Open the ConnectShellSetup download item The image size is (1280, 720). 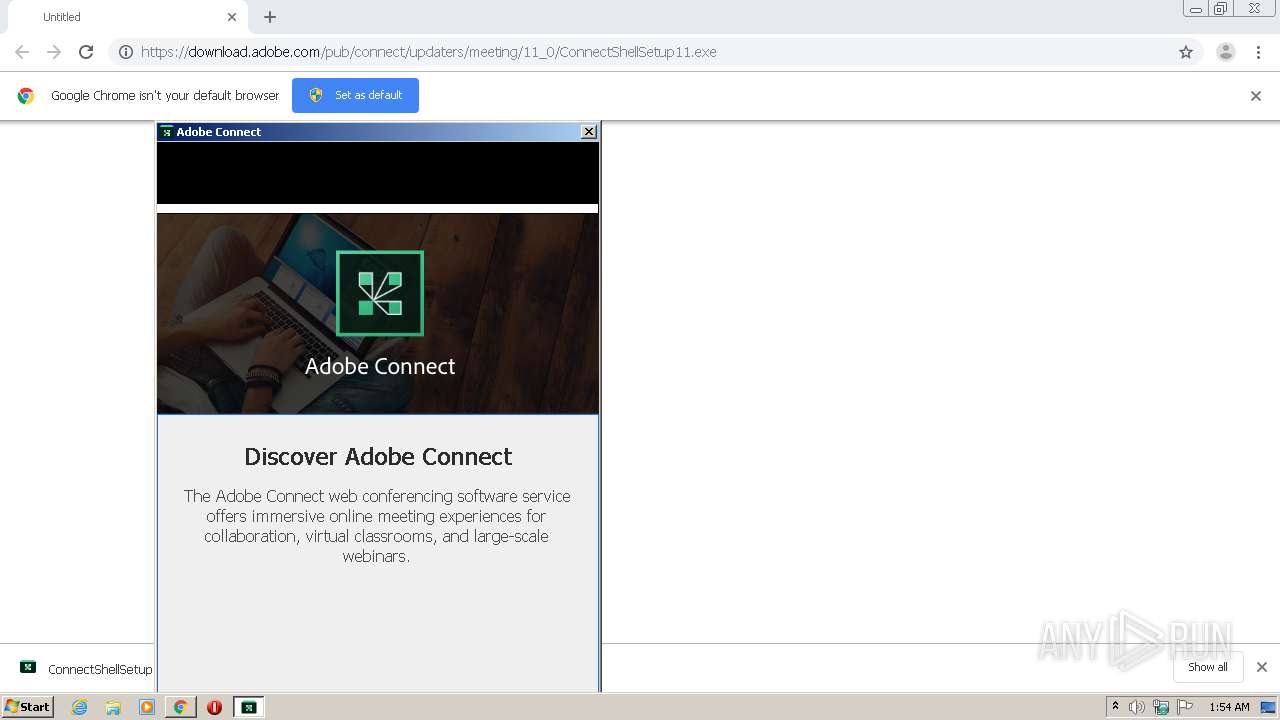(86, 669)
